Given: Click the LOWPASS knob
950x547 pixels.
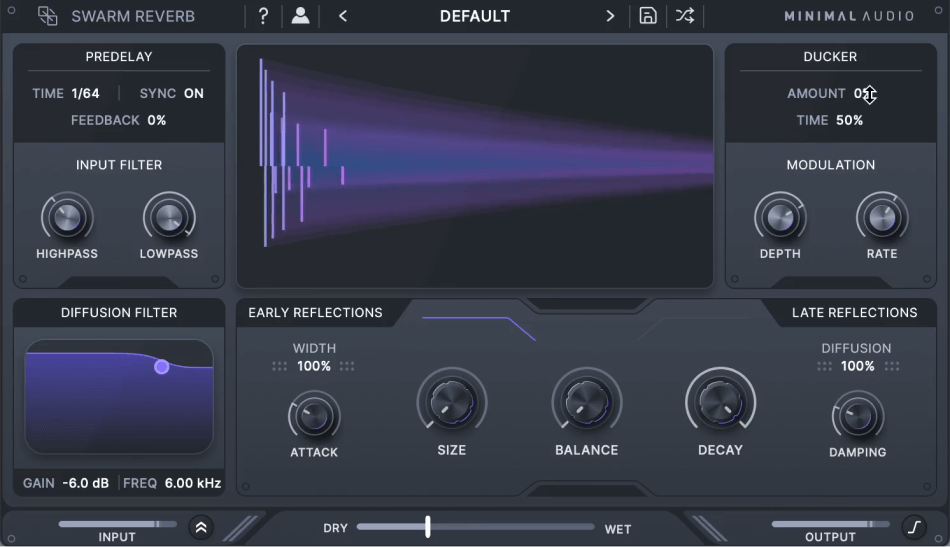Looking at the screenshot, I should coord(169,217).
